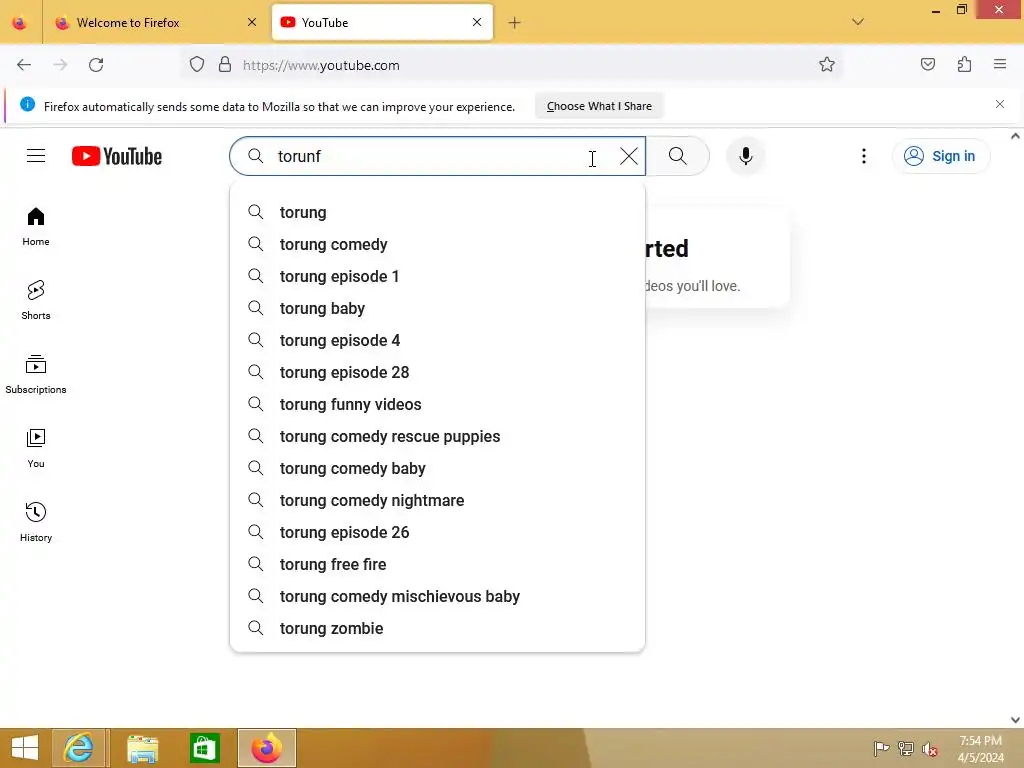Open the network tray icon
The height and width of the screenshot is (768, 1024).
(x=905, y=748)
